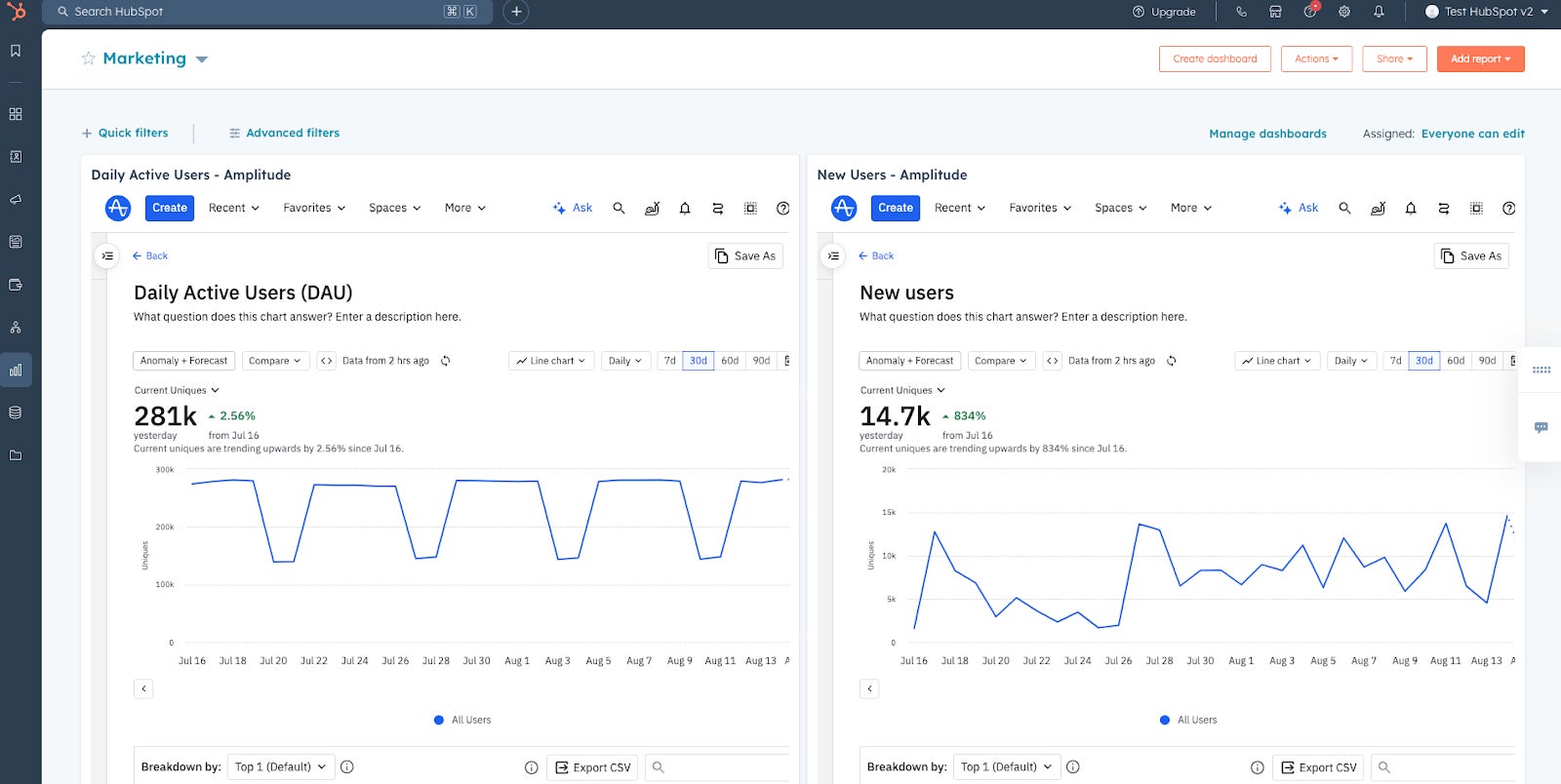
Task: Click the reporting bar chart sidebar icon
Action: pos(16,371)
